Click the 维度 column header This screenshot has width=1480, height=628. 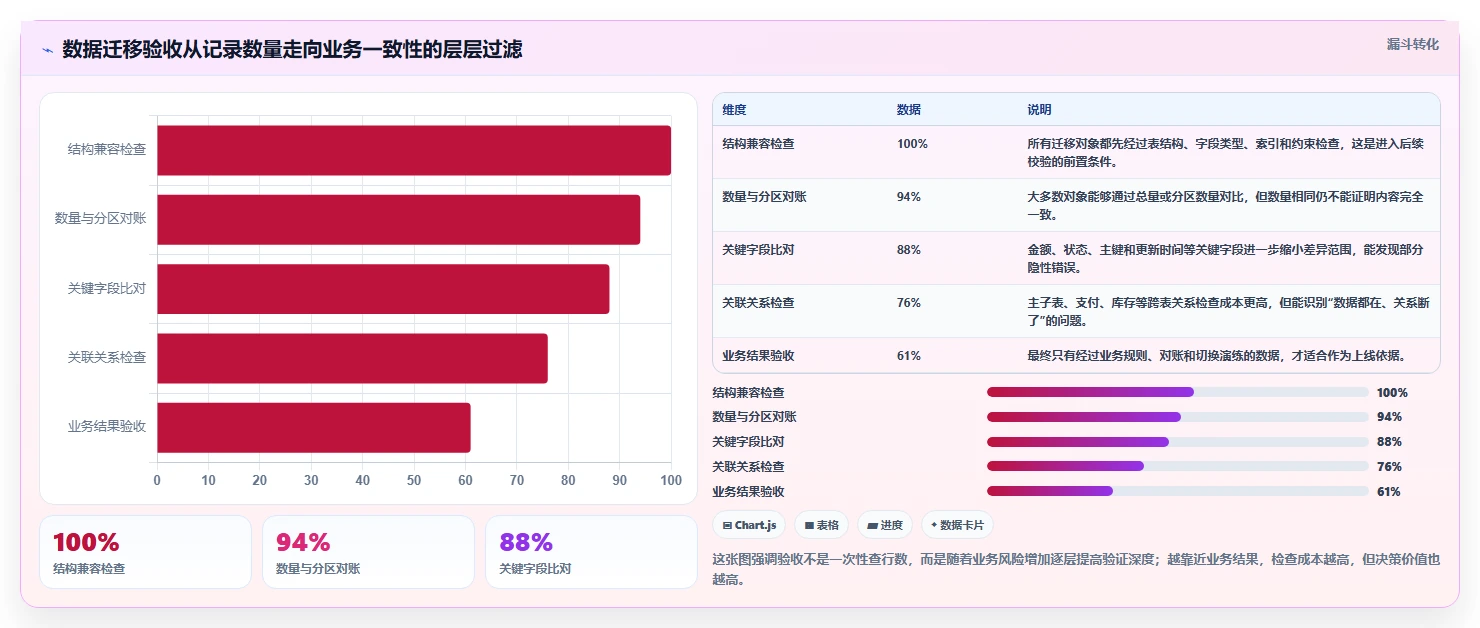pos(734,110)
